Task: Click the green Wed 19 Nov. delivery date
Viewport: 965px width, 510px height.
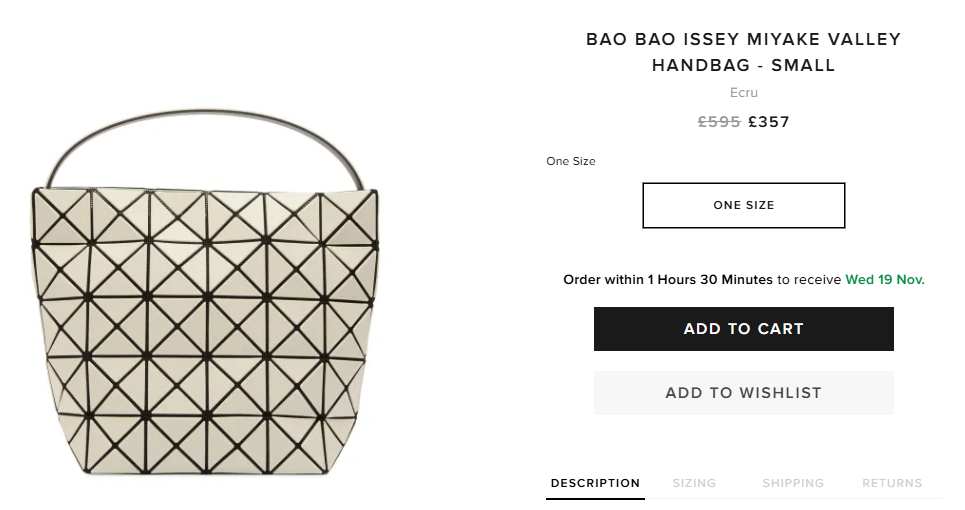Action: click(885, 280)
